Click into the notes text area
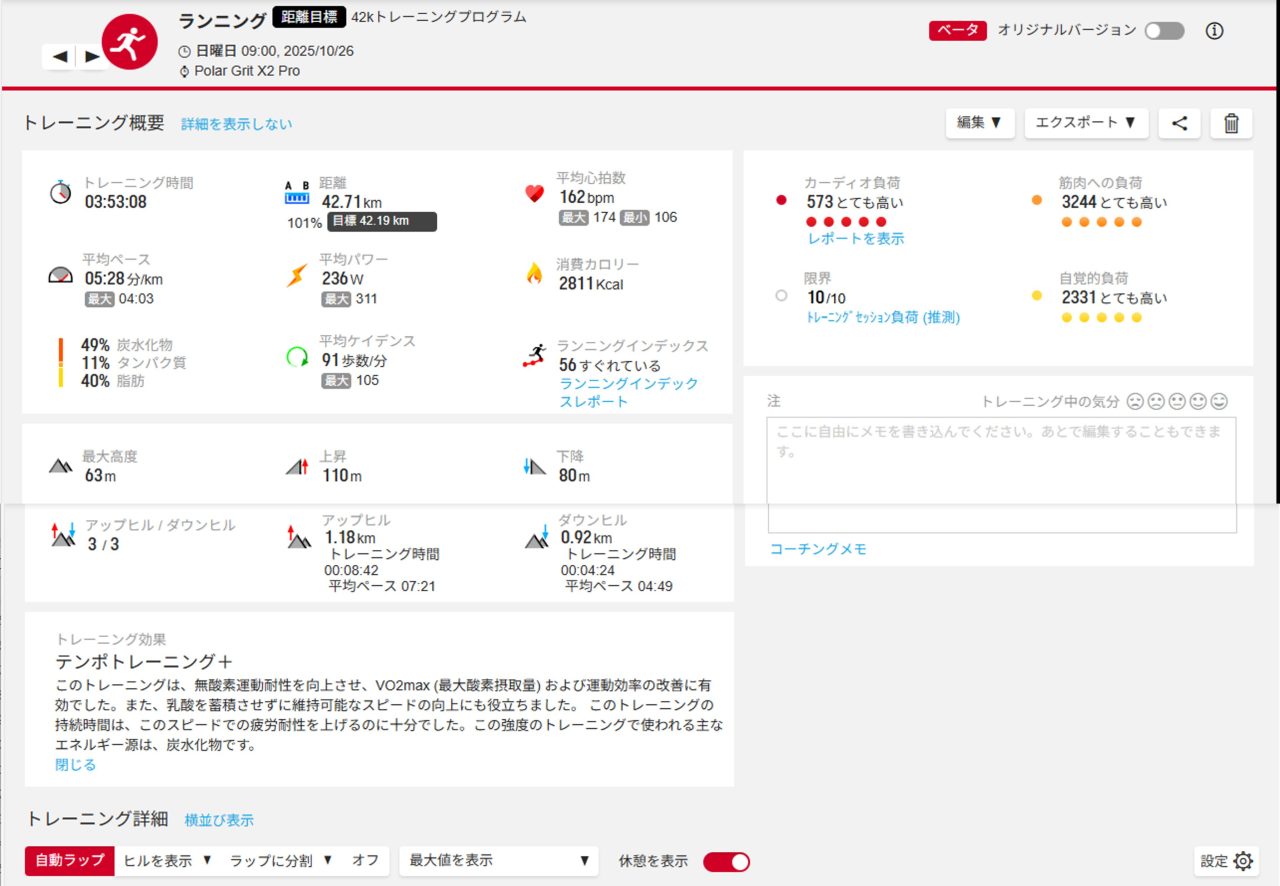Image resolution: width=1280 pixels, height=886 pixels. 1001,475
